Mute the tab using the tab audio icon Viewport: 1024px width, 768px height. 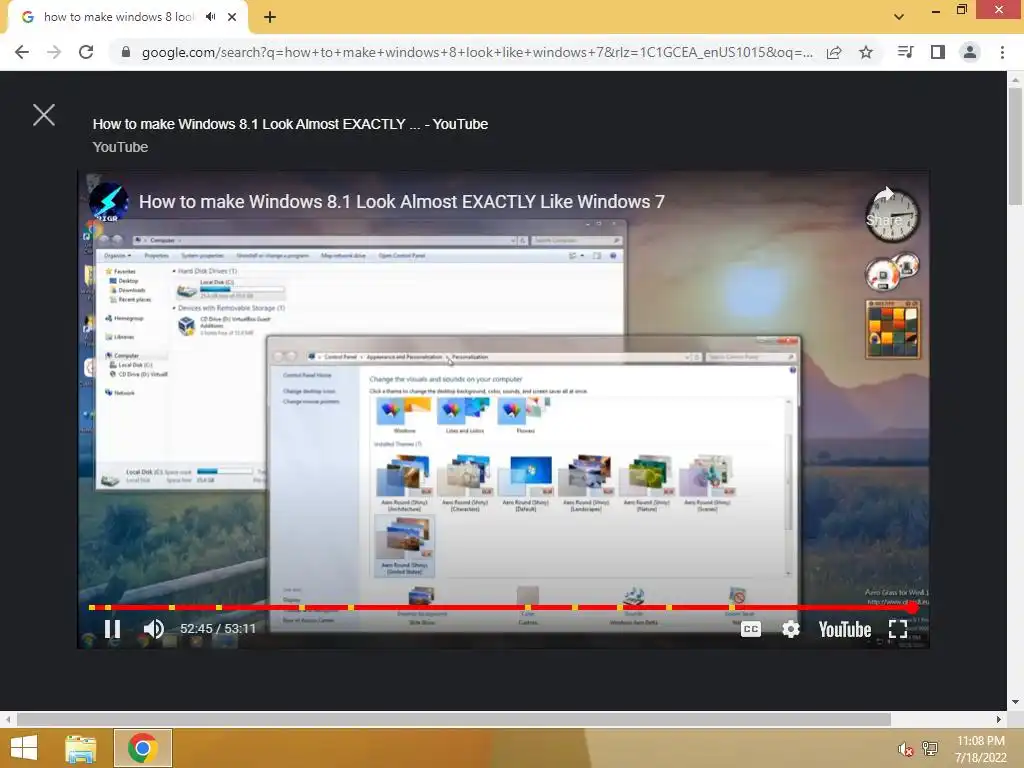[210, 17]
